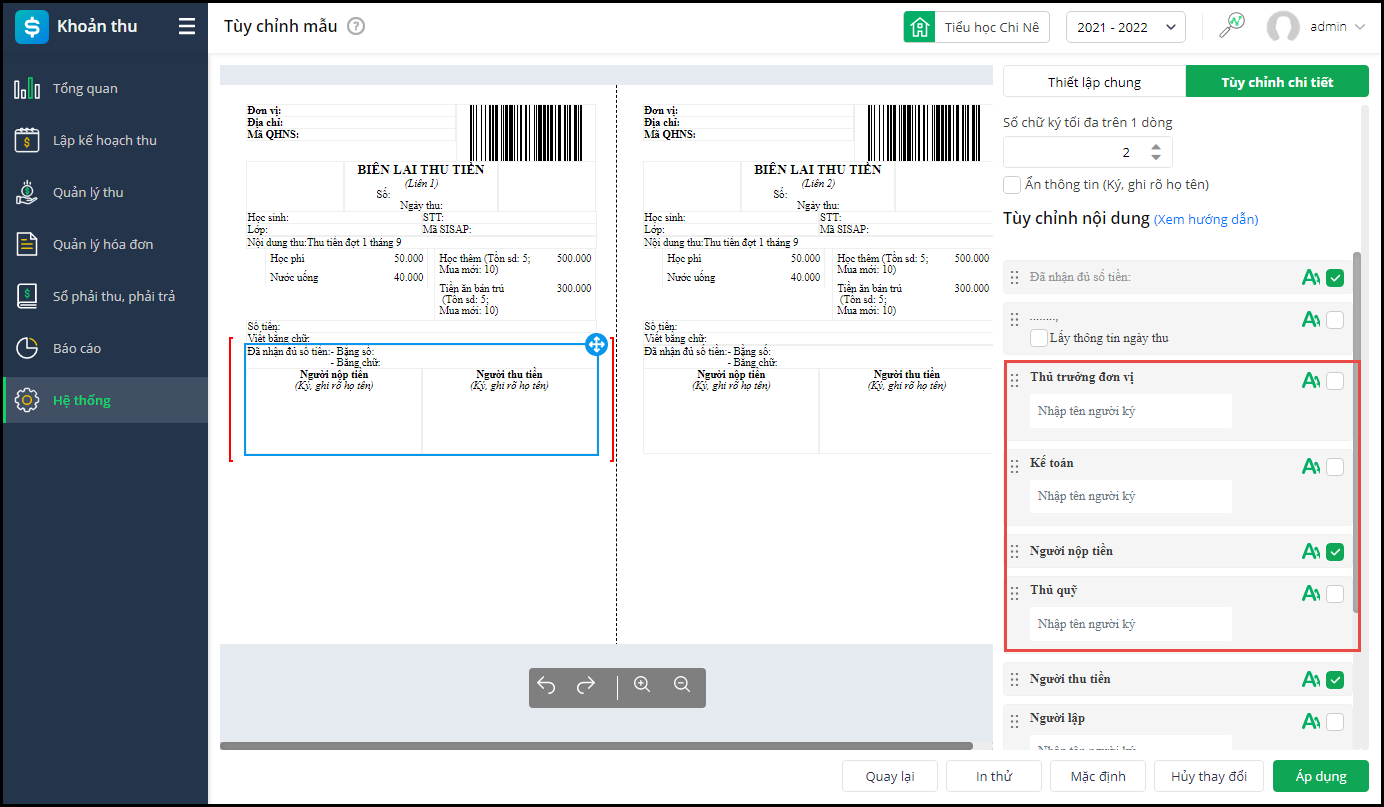Screen dimensions: 1384x807
Task: Click the redo arrow in preview toolbar
Action: (x=586, y=686)
